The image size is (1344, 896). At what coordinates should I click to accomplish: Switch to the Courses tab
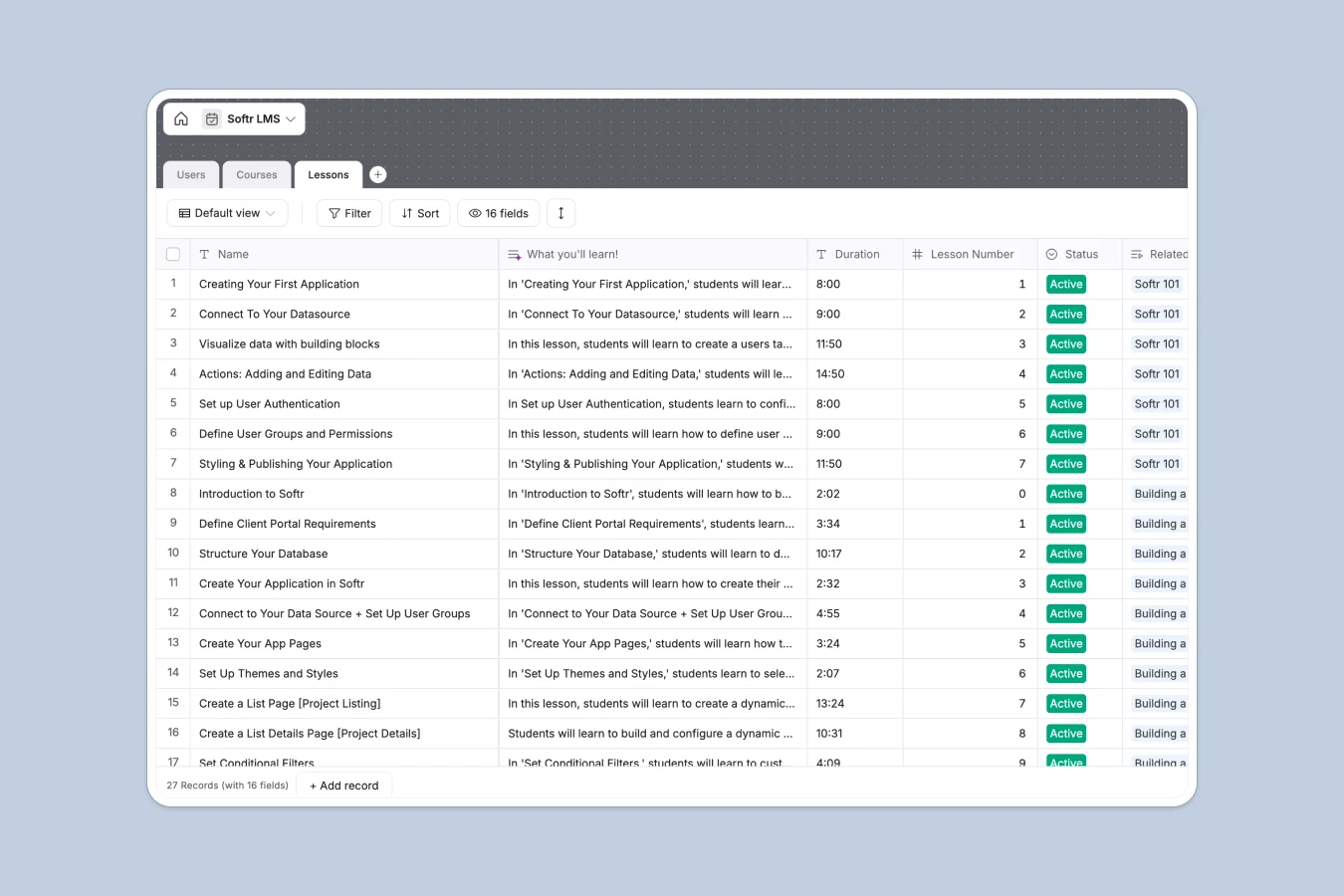pyautogui.click(x=256, y=174)
